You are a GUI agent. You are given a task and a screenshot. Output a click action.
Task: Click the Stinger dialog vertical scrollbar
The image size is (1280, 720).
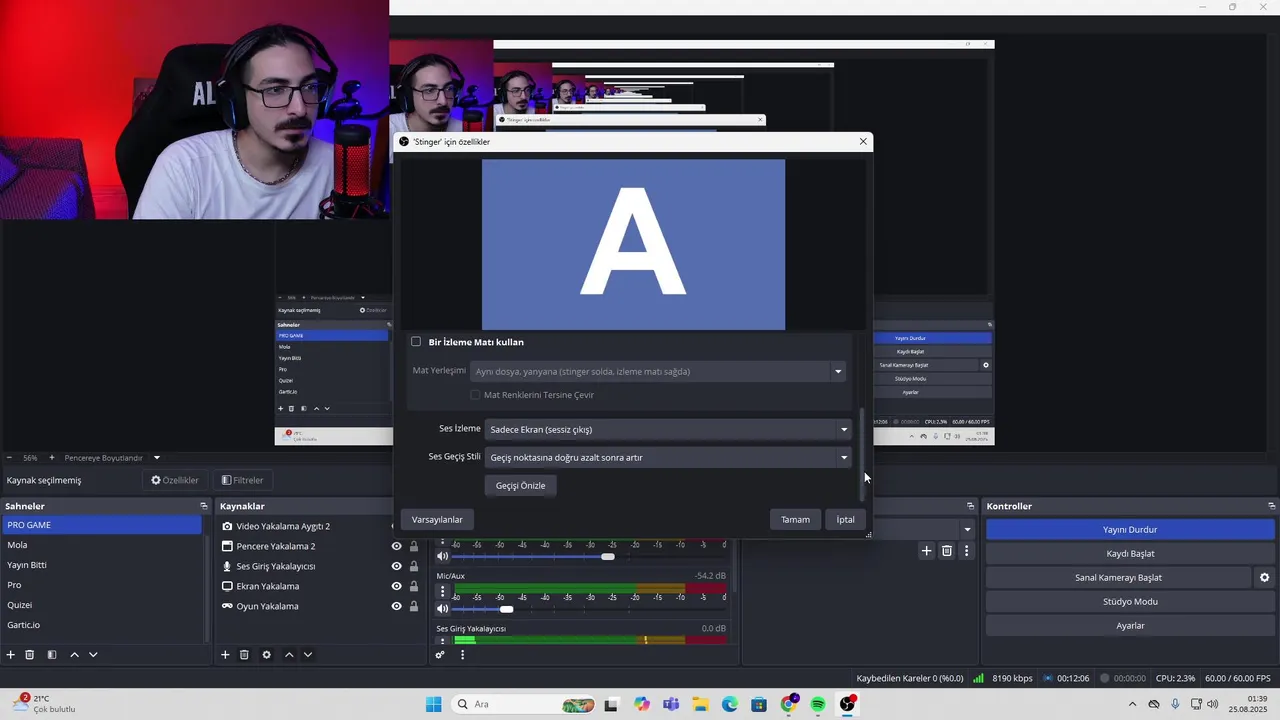click(863, 455)
